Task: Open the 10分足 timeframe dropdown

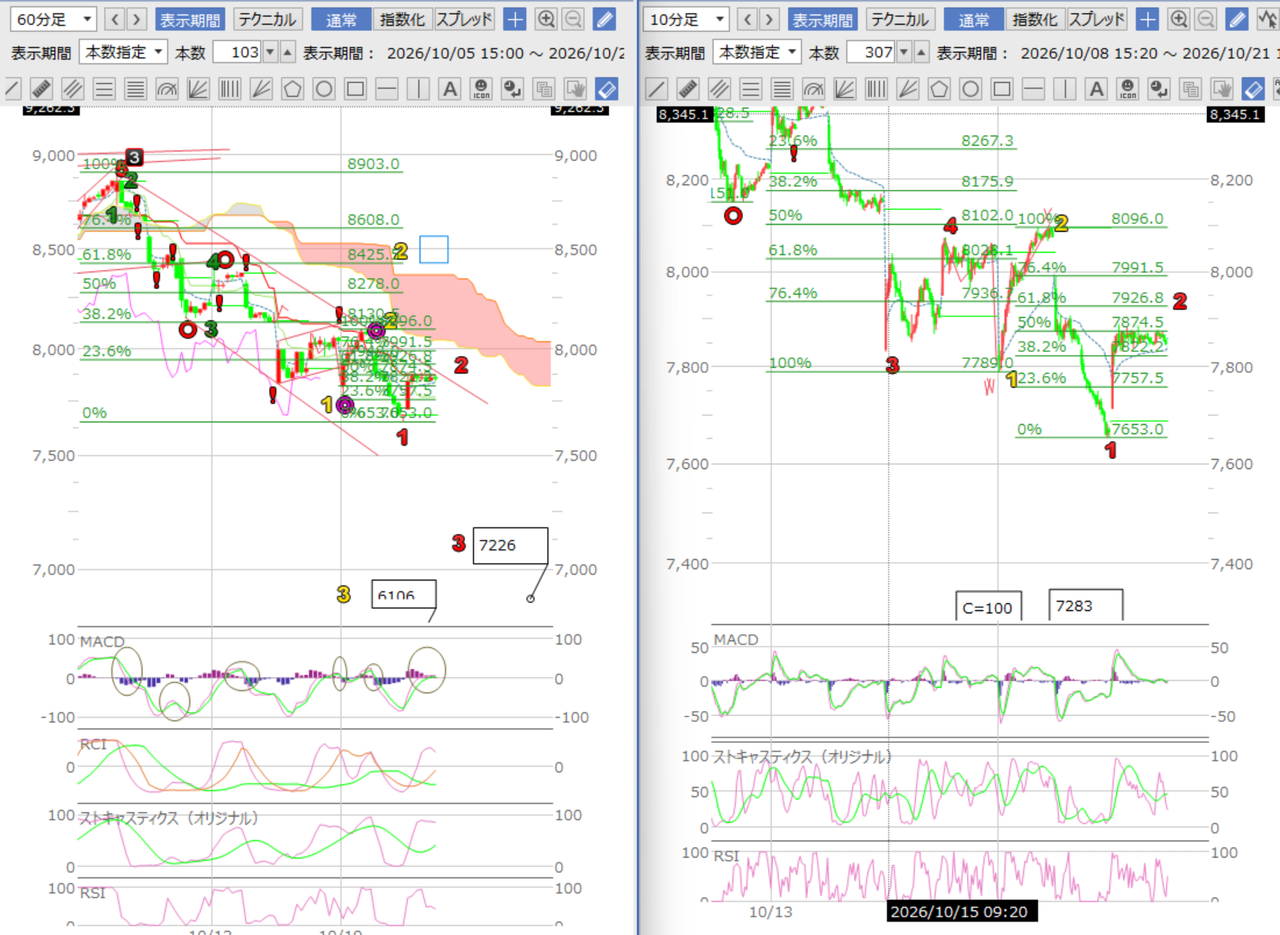Action: coord(686,19)
